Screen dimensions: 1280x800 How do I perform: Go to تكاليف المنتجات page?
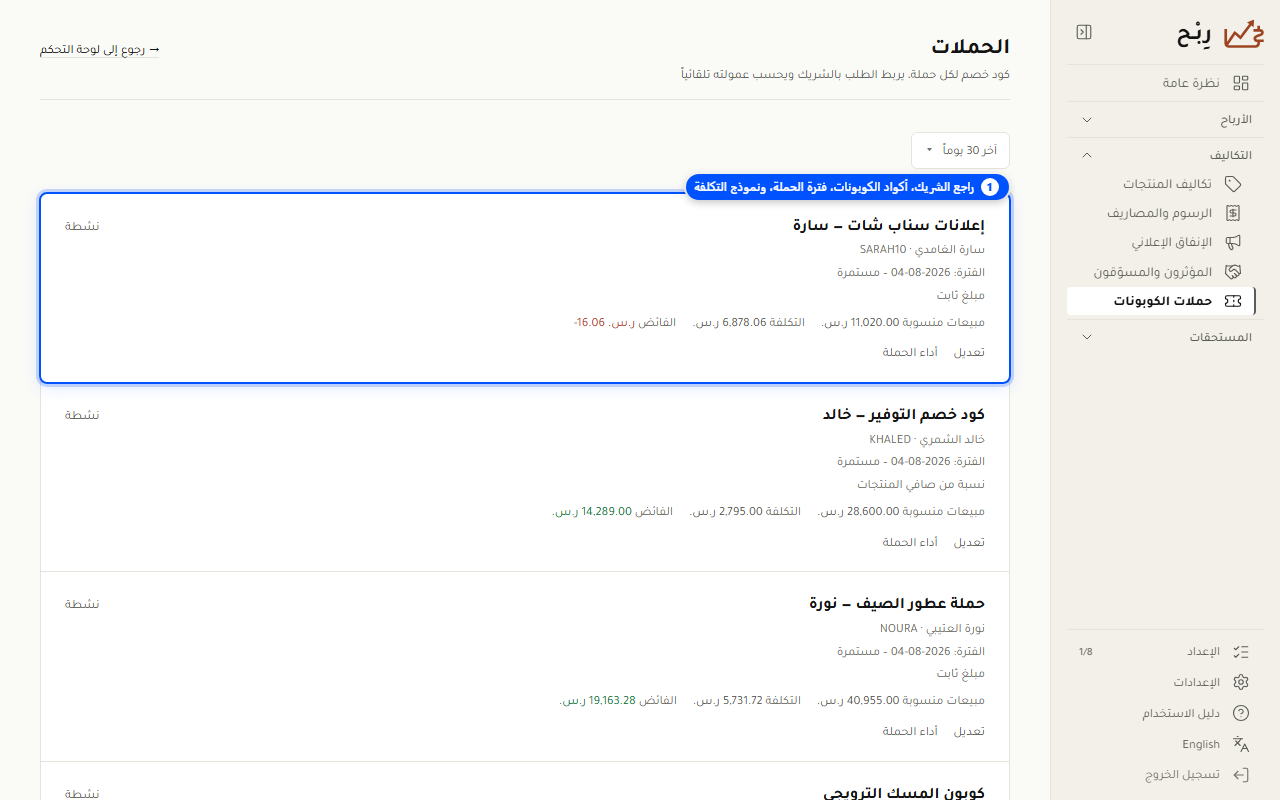[1160, 184]
